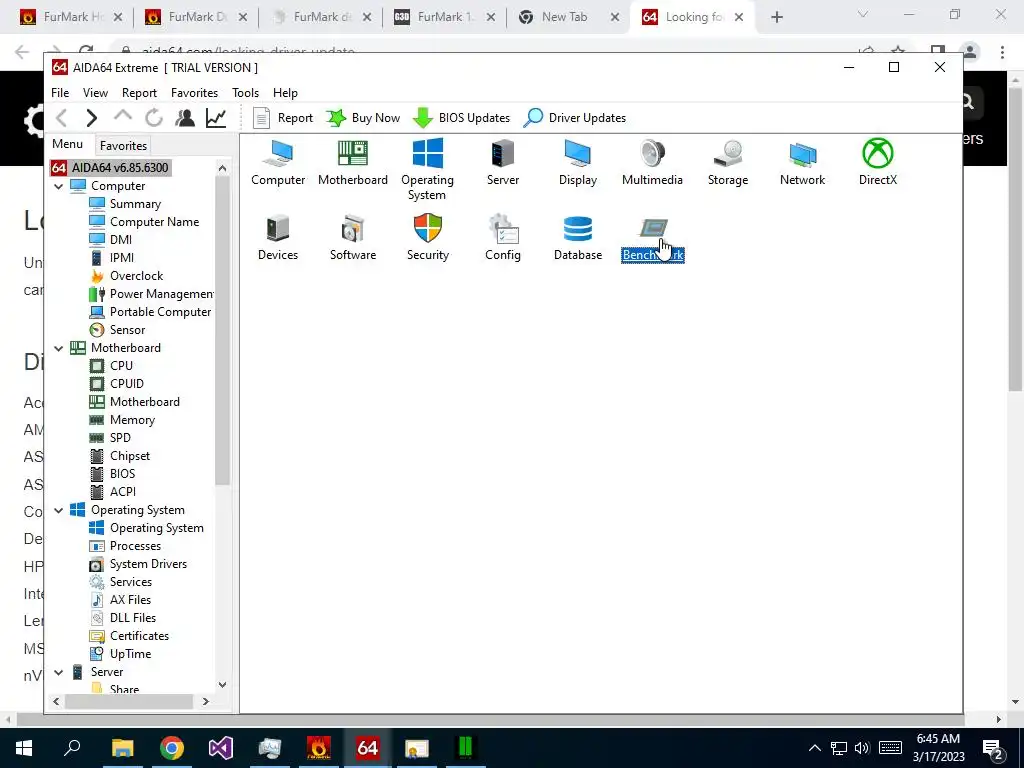
Task: Click the Refresh toolbar icon
Action: point(154,118)
